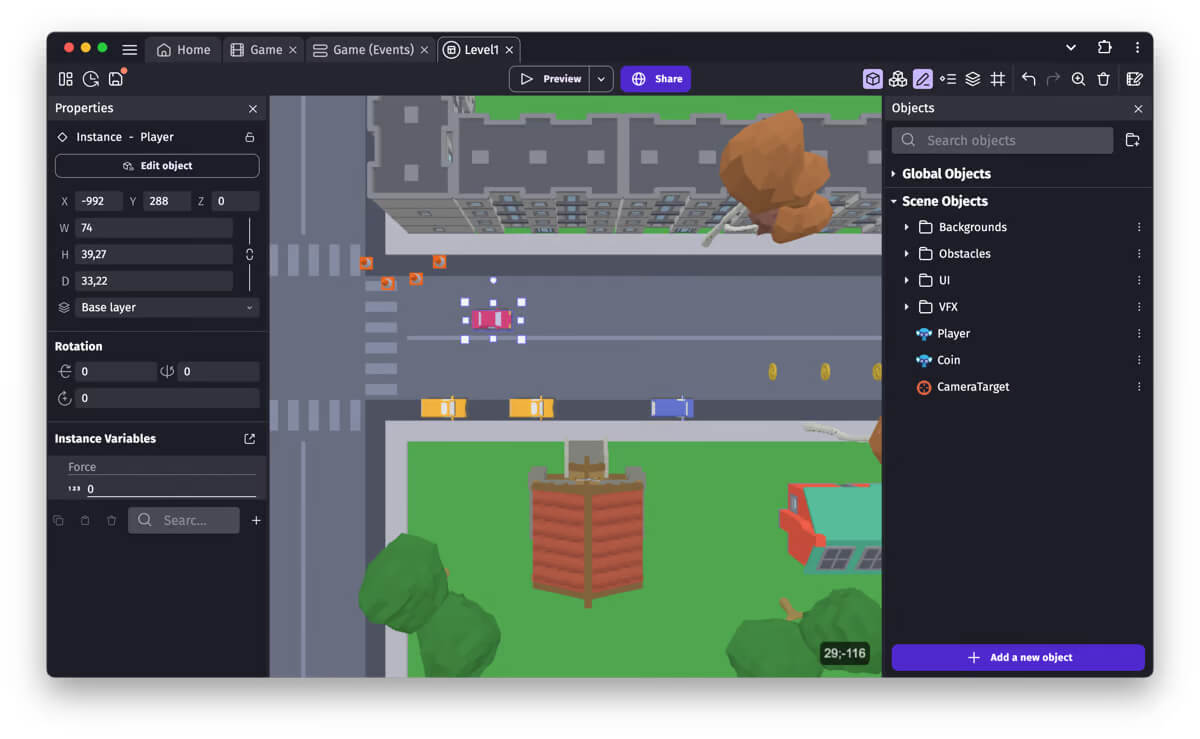This screenshot has width=1200, height=739.
Task: Toggle the Properties panel pencil icon
Action: click(922, 79)
